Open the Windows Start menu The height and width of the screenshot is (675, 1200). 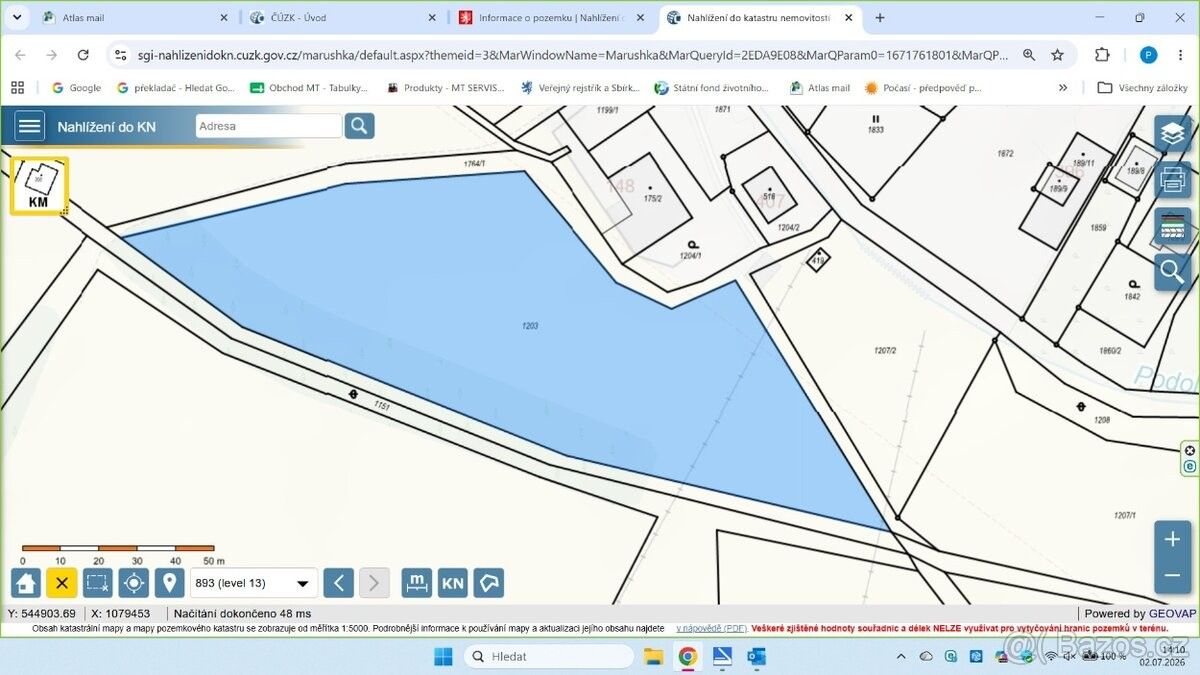443,656
